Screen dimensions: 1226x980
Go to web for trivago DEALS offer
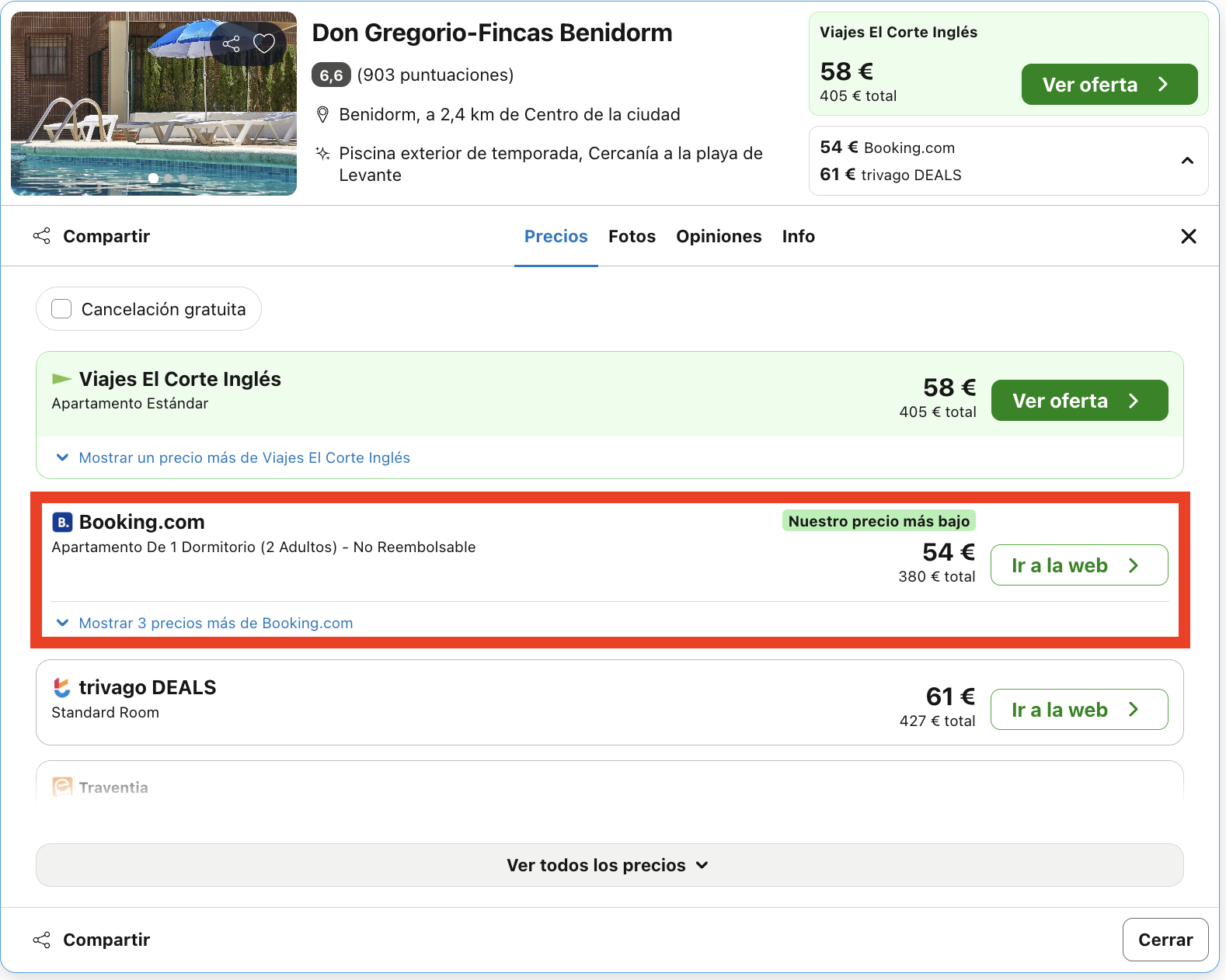coord(1080,710)
